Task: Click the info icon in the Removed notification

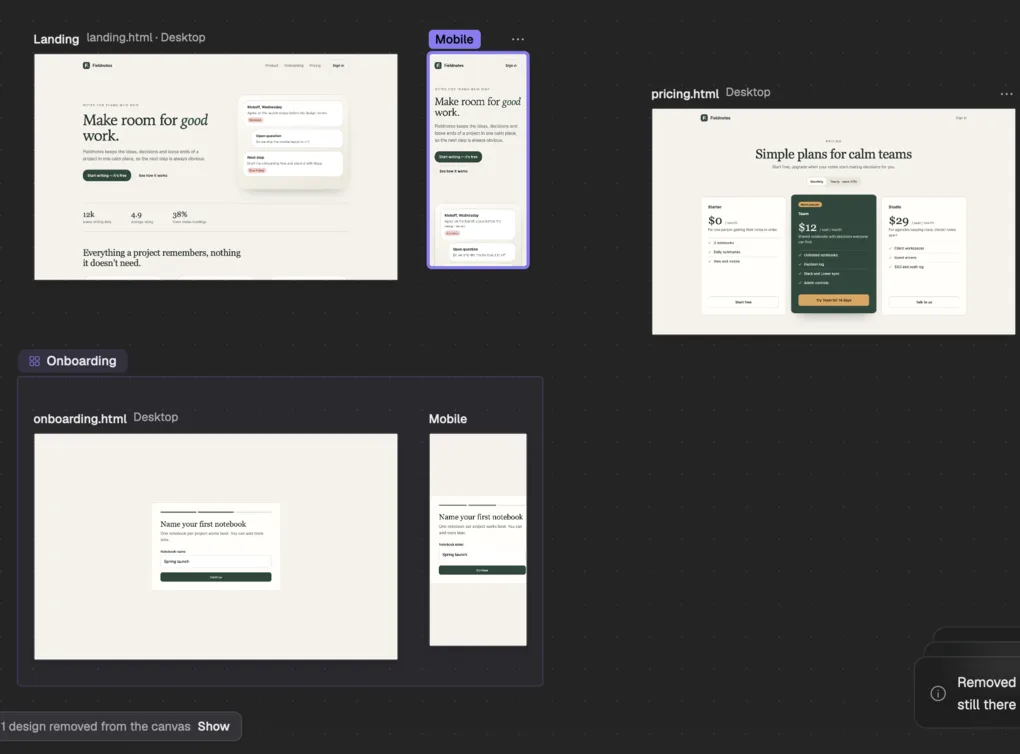Action: (938, 693)
